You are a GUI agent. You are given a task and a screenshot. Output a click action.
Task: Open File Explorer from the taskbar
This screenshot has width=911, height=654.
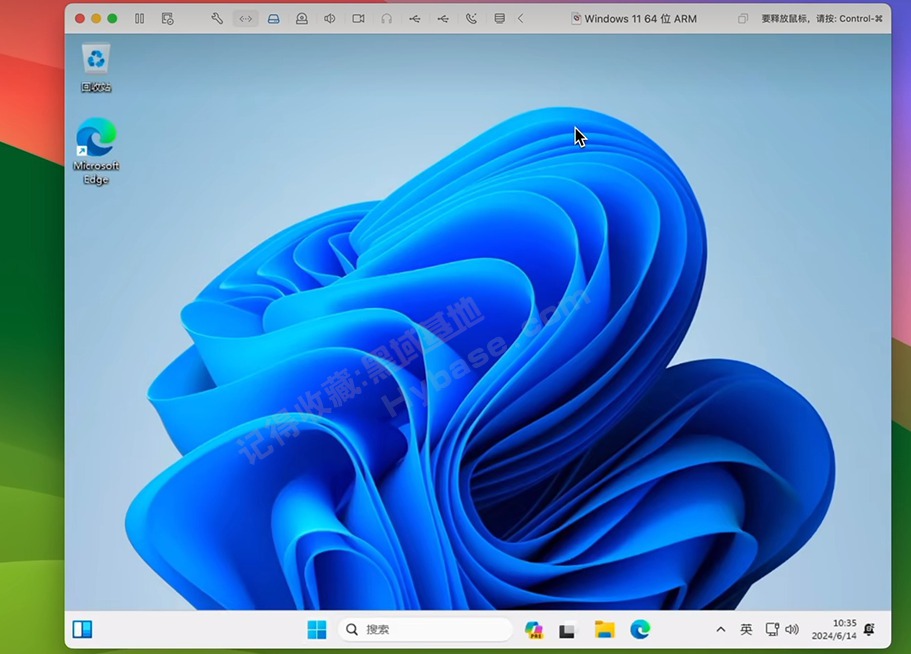(x=604, y=629)
